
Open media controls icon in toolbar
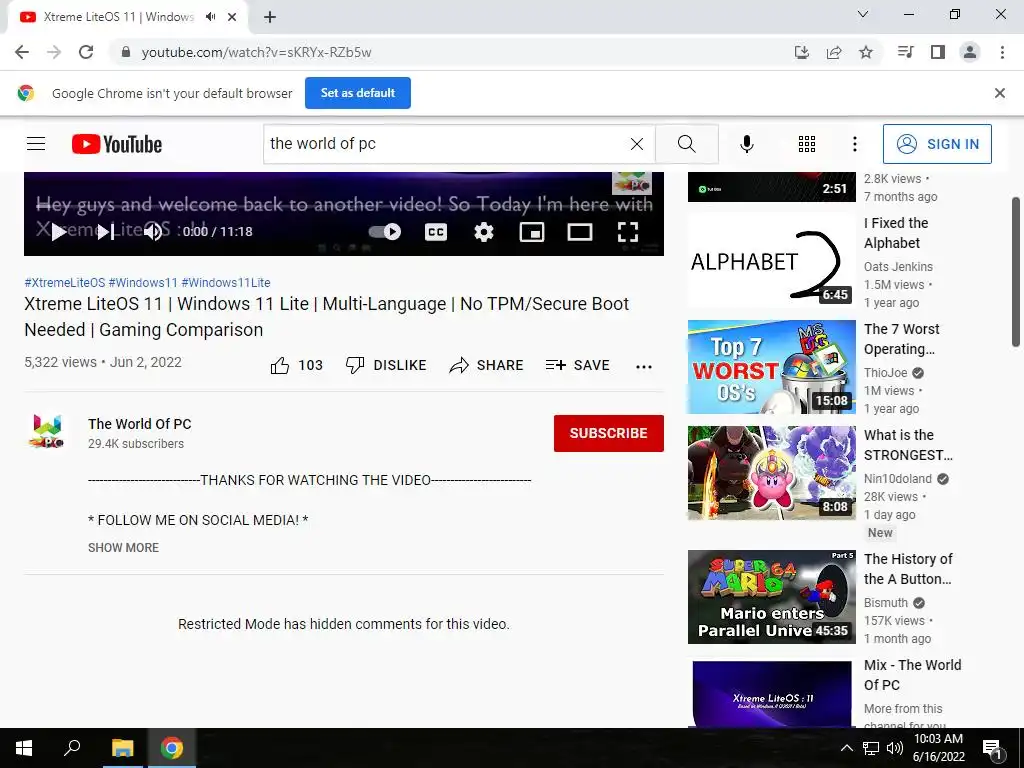pos(905,52)
